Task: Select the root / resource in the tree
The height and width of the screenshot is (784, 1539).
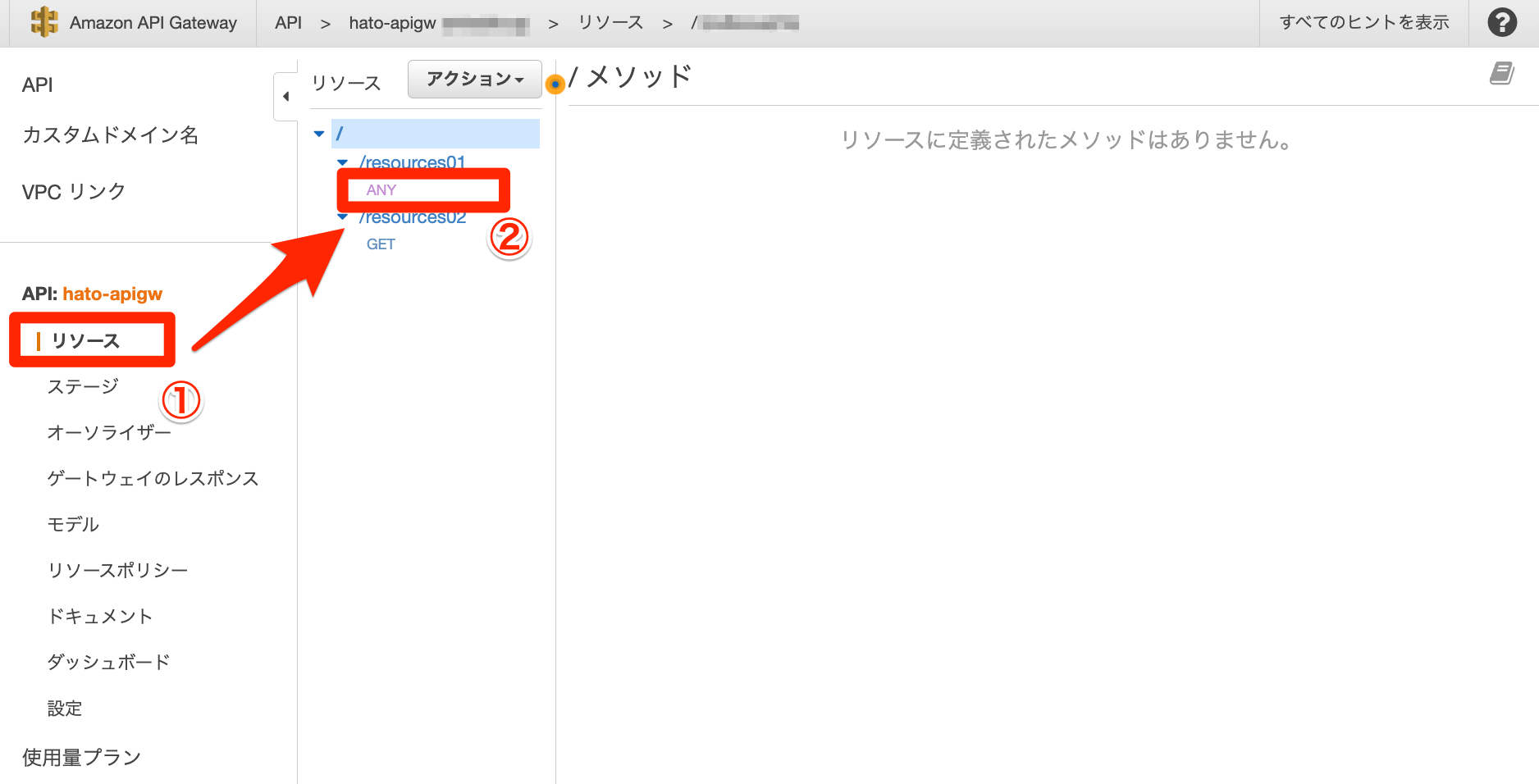Action: [340, 133]
